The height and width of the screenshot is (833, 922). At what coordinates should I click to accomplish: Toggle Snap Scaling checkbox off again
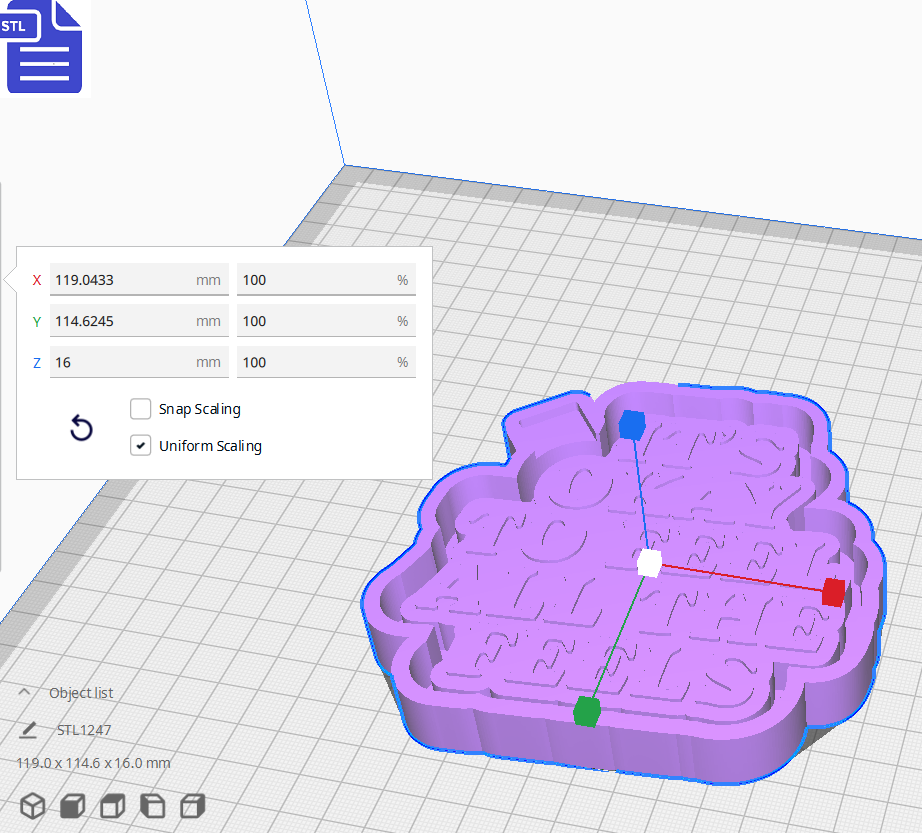point(140,408)
